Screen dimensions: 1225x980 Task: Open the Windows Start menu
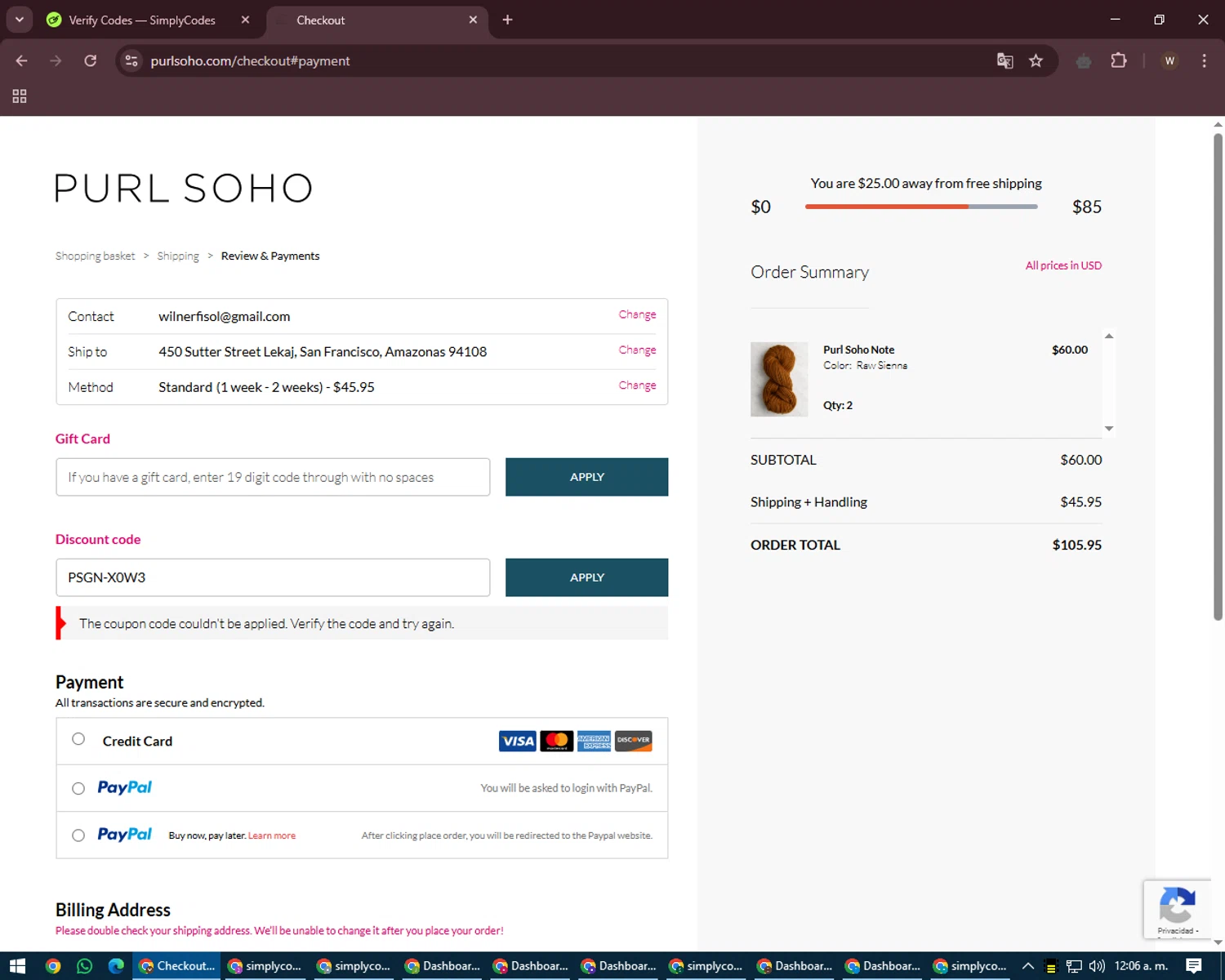pos(17,966)
